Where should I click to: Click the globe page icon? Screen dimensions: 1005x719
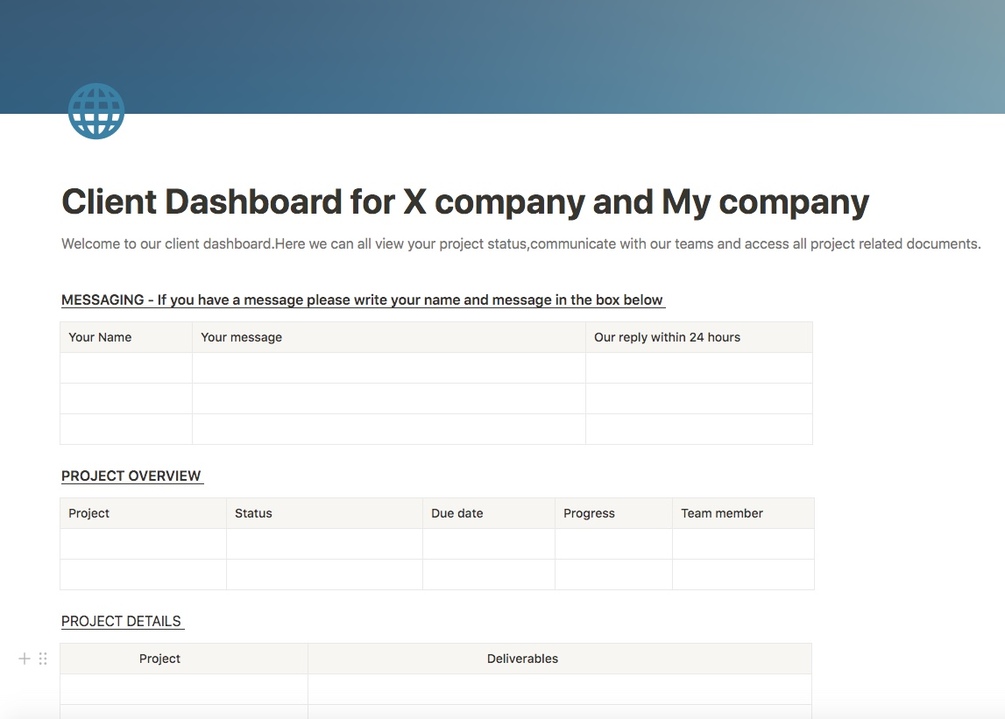click(96, 111)
